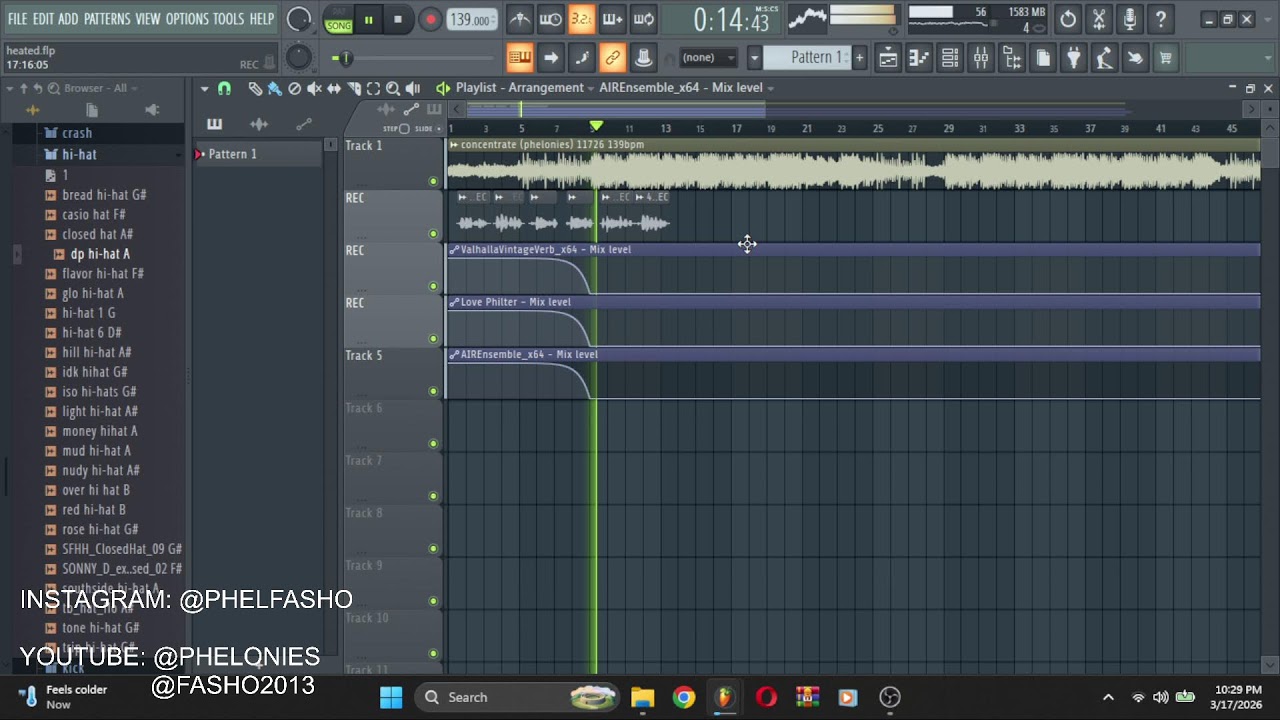Mute Track 6 using its green LED
Image resolution: width=1280 pixels, height=720 pixels.
point(433,443)
